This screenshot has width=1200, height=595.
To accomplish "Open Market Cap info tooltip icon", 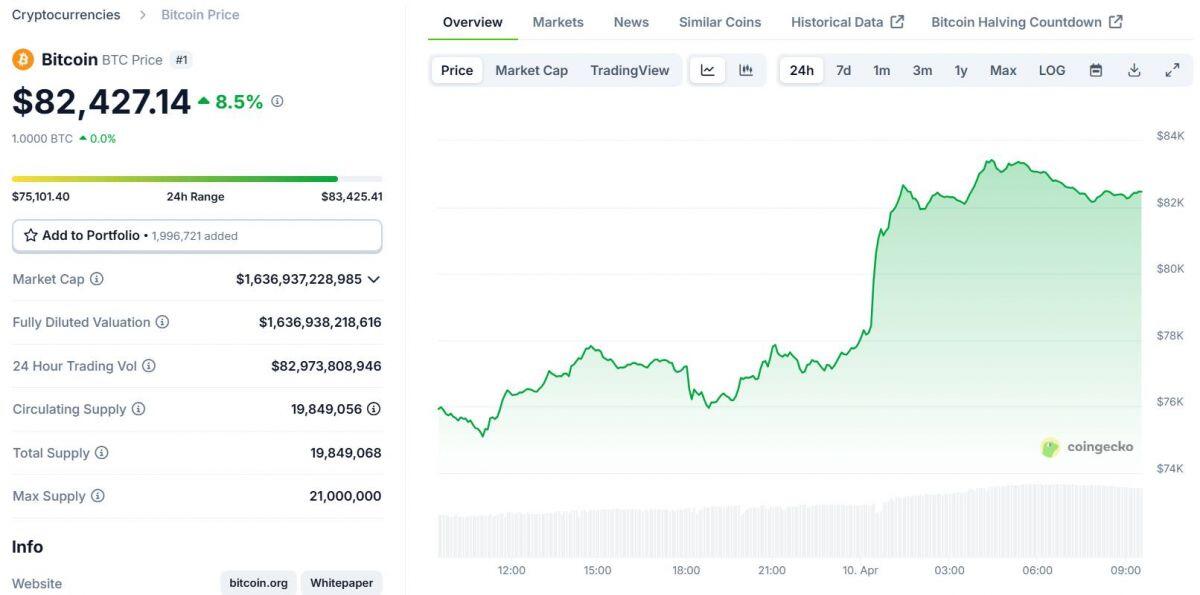I will 97,279.
